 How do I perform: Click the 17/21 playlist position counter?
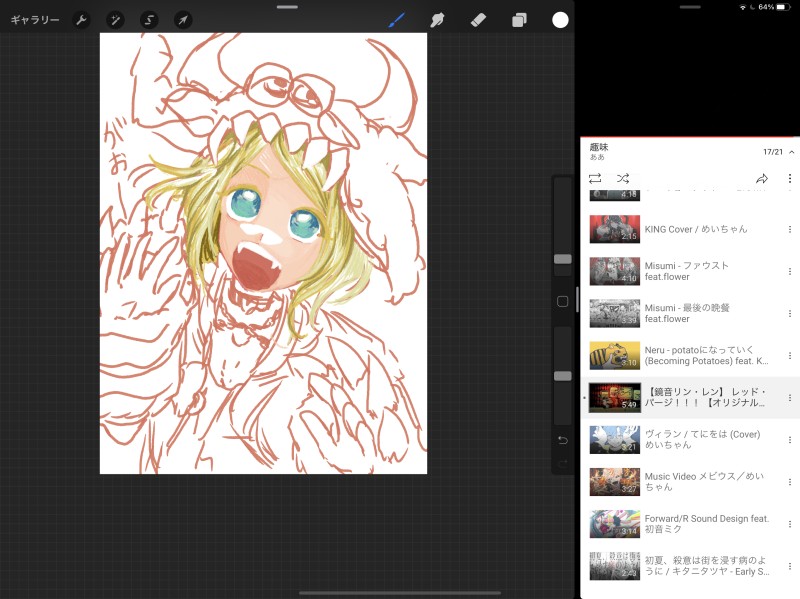pos(772,152)
